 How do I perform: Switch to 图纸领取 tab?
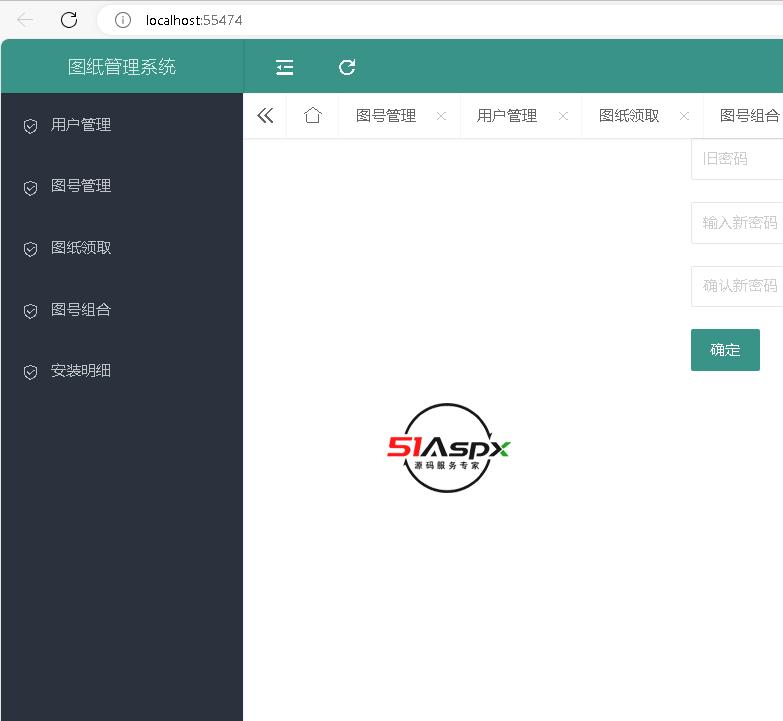629,116
